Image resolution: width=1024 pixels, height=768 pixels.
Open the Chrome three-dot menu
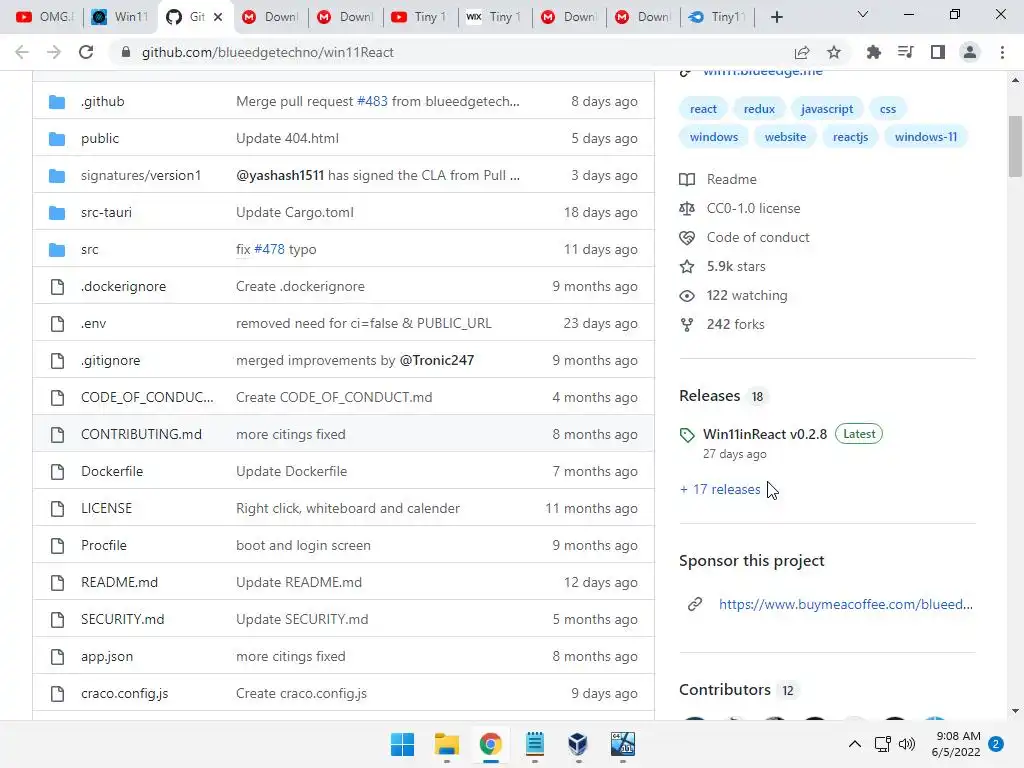click(x=1002, y=52)
